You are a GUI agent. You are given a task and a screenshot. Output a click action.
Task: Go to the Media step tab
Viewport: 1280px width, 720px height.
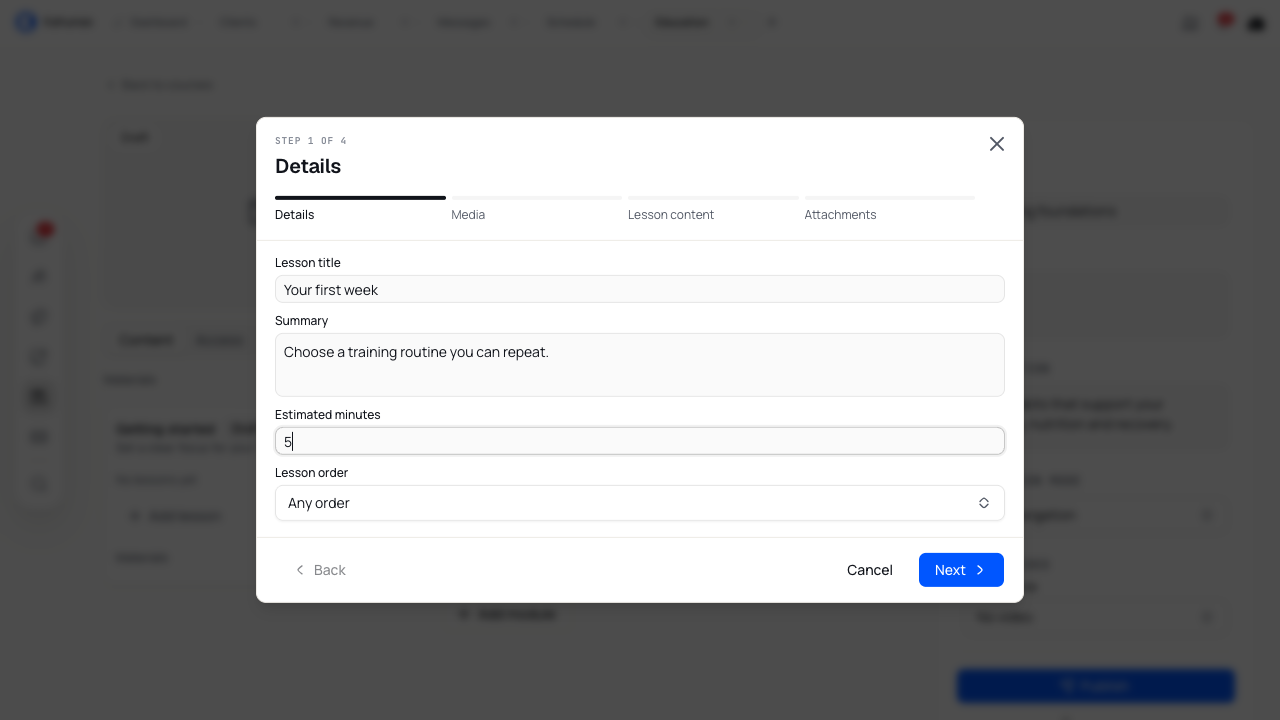pos(537,210)
